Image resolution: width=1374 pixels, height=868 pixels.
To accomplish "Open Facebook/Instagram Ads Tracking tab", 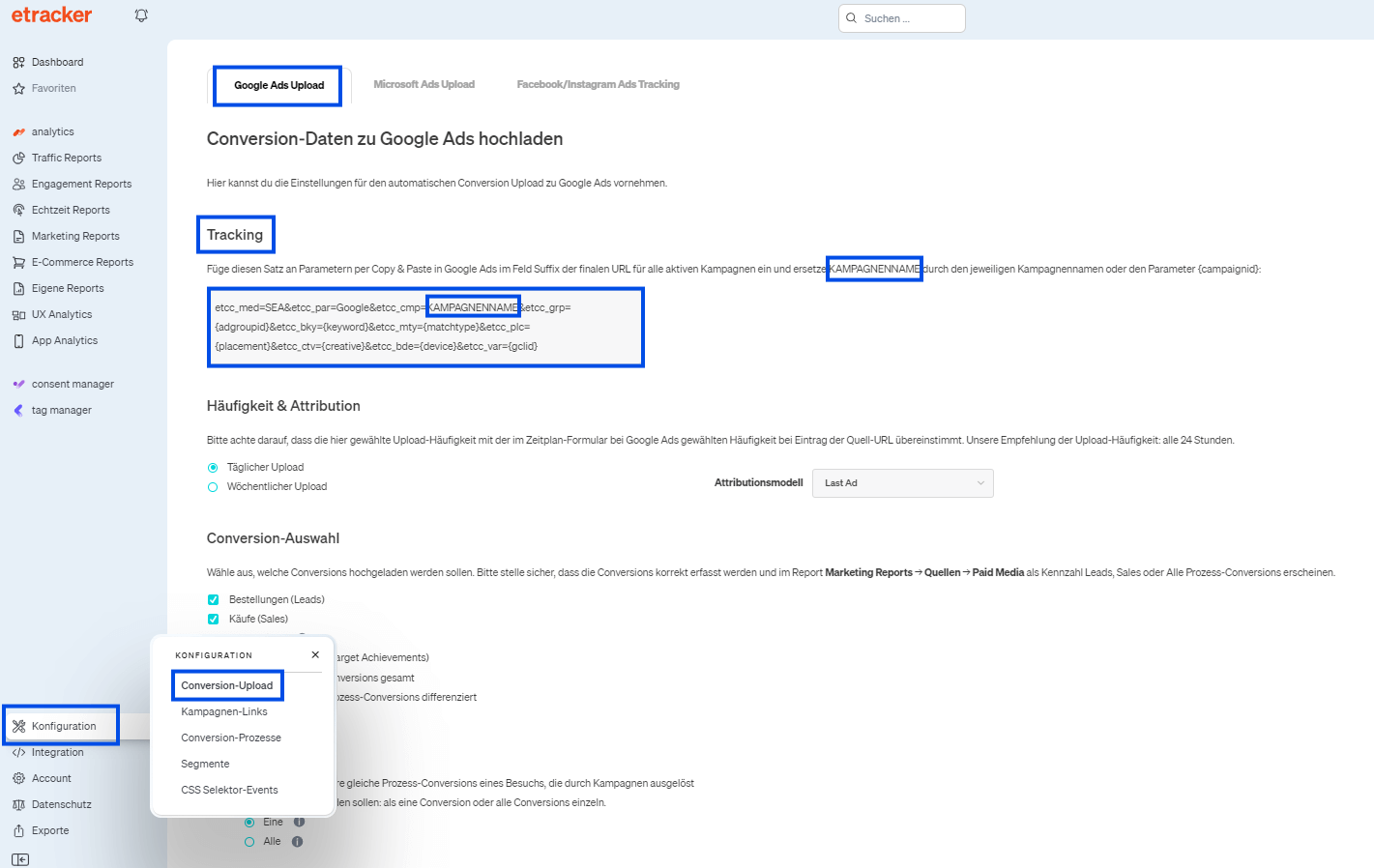I will click(598, 84).
